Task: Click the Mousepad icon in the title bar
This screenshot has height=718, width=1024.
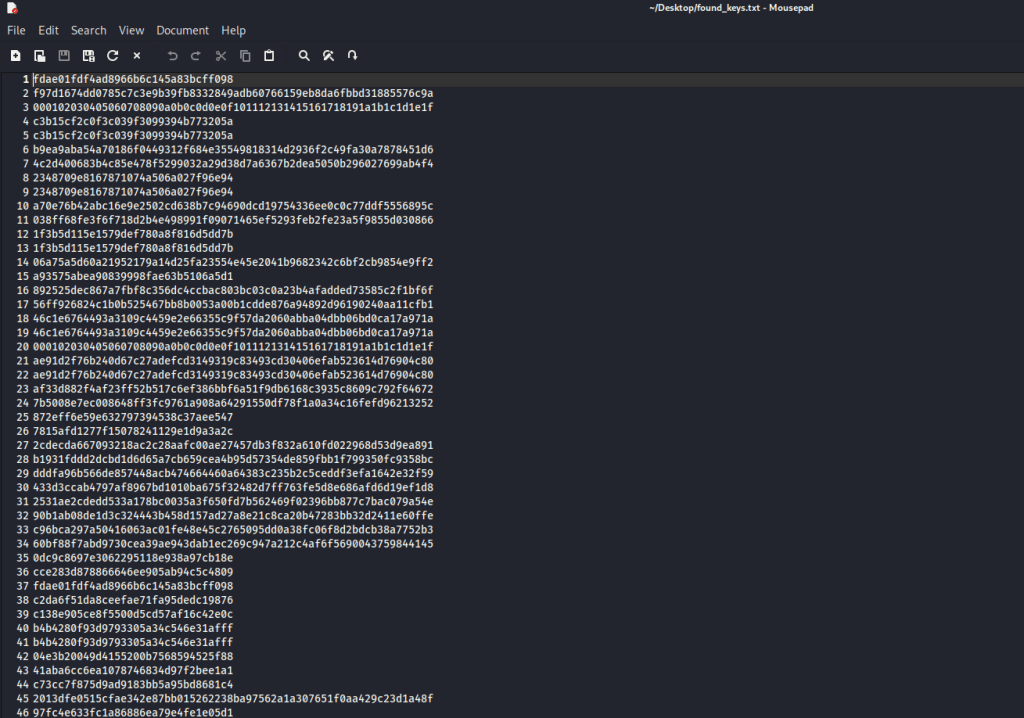Action: (10, 8)
